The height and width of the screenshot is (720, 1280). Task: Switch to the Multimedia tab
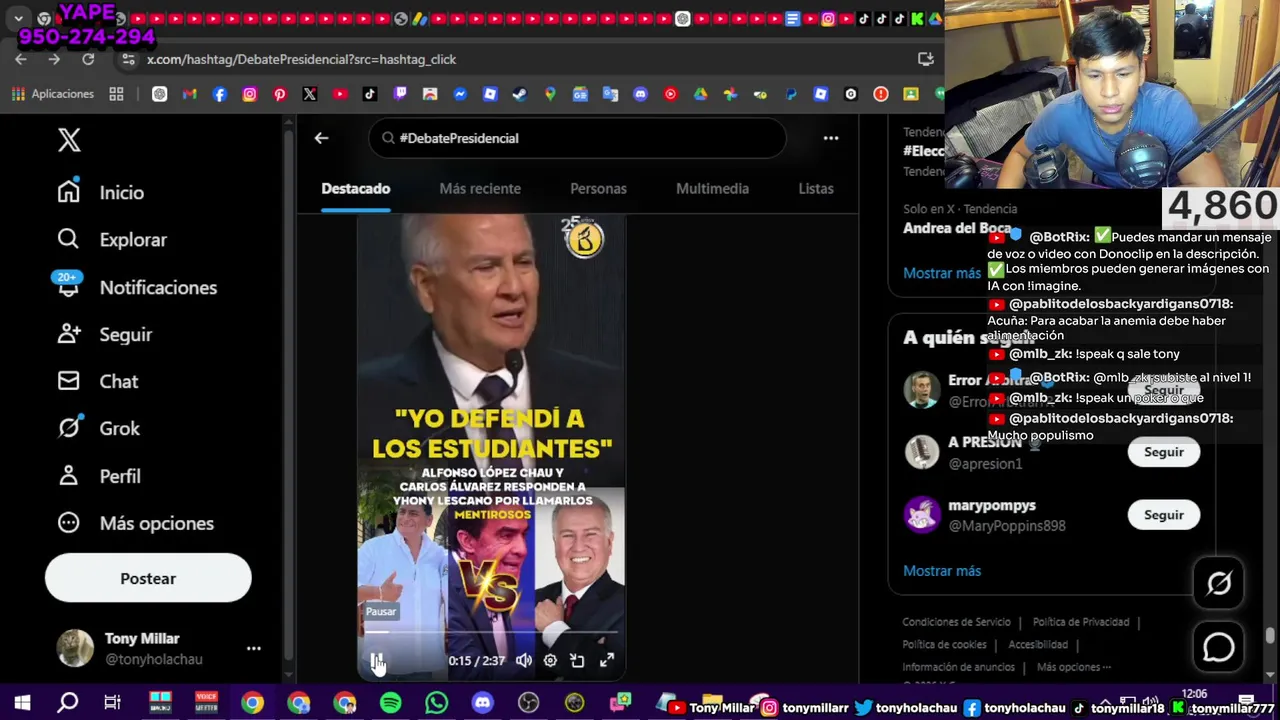pos(712,188)
